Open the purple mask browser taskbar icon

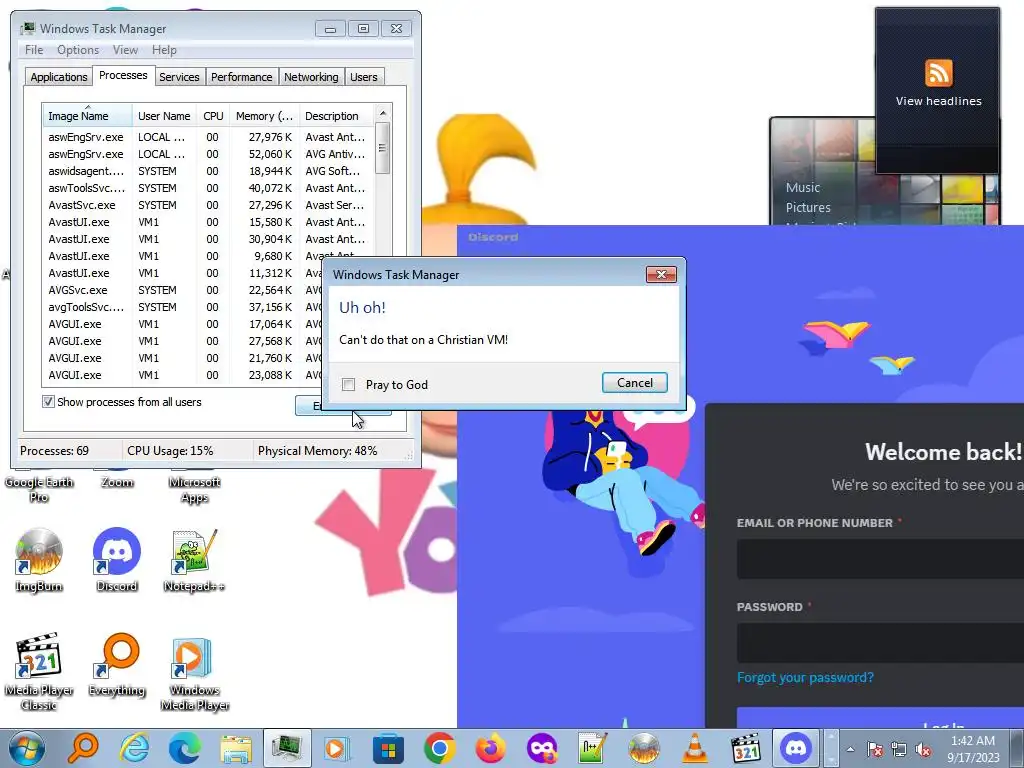[x=541, y=748]
